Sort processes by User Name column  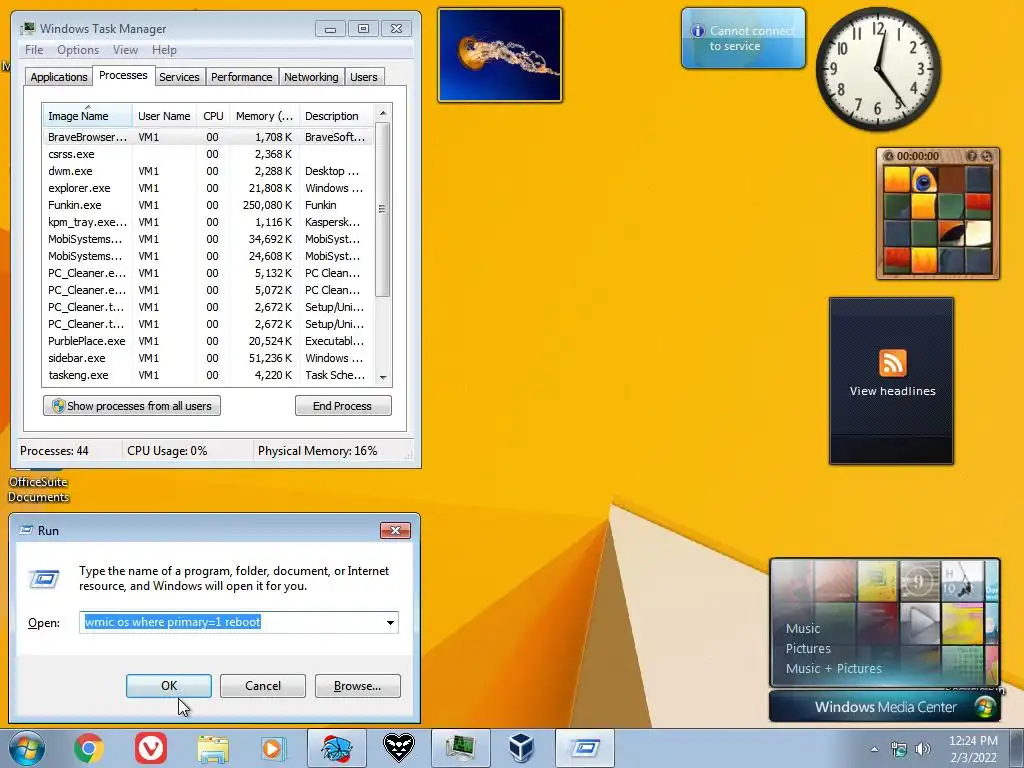(164, 116)
